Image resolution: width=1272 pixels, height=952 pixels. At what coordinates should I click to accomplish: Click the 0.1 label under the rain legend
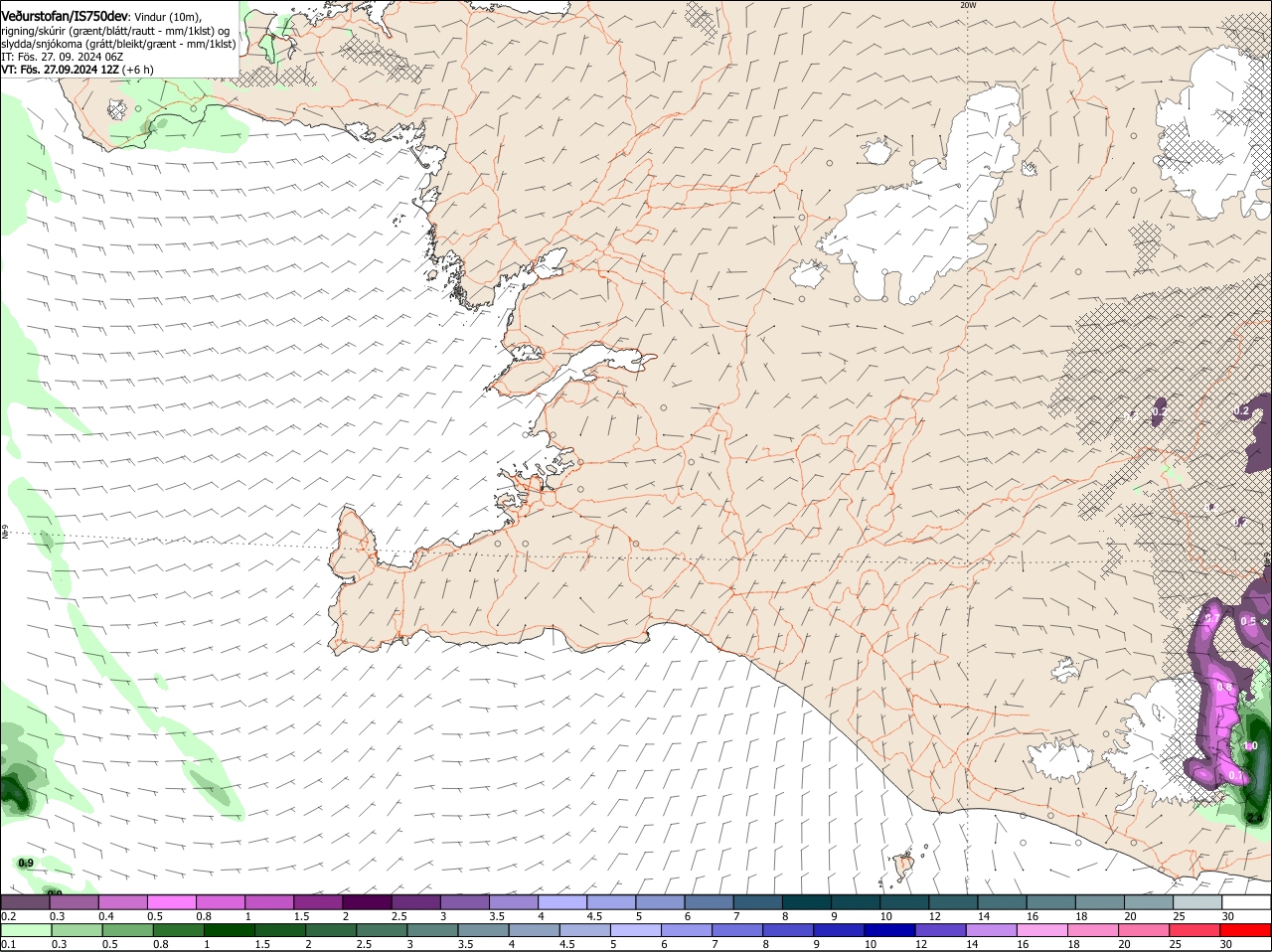point(9,944)
